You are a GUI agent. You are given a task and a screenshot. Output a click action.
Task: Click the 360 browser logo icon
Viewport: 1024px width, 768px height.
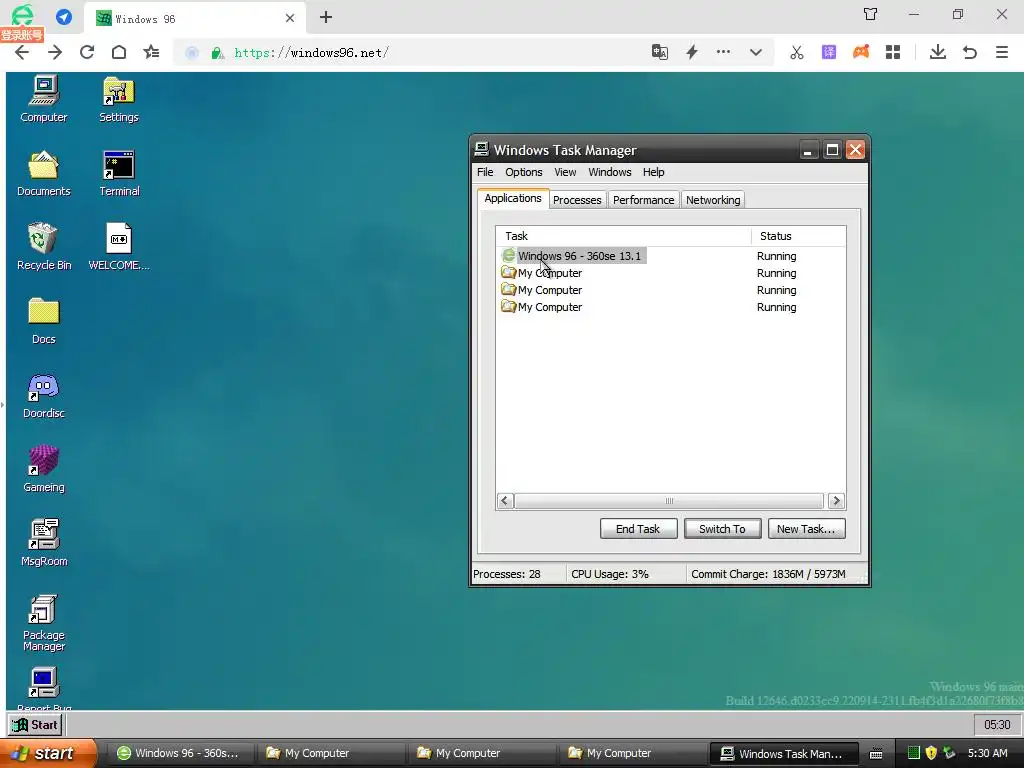22,14
